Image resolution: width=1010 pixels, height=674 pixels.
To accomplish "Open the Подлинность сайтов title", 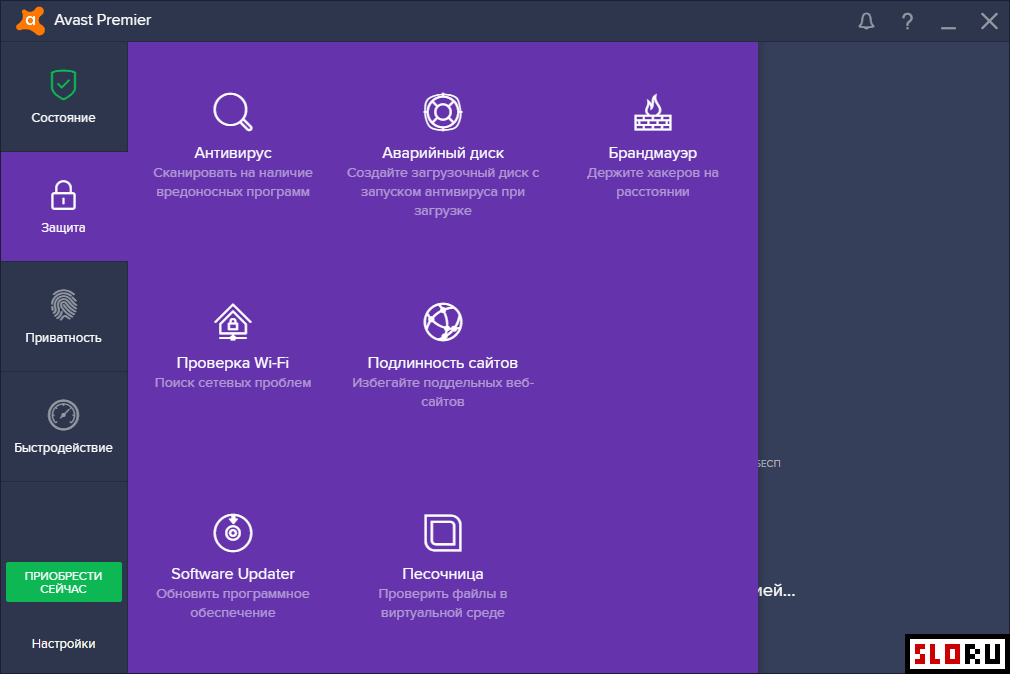I will 443,363.
